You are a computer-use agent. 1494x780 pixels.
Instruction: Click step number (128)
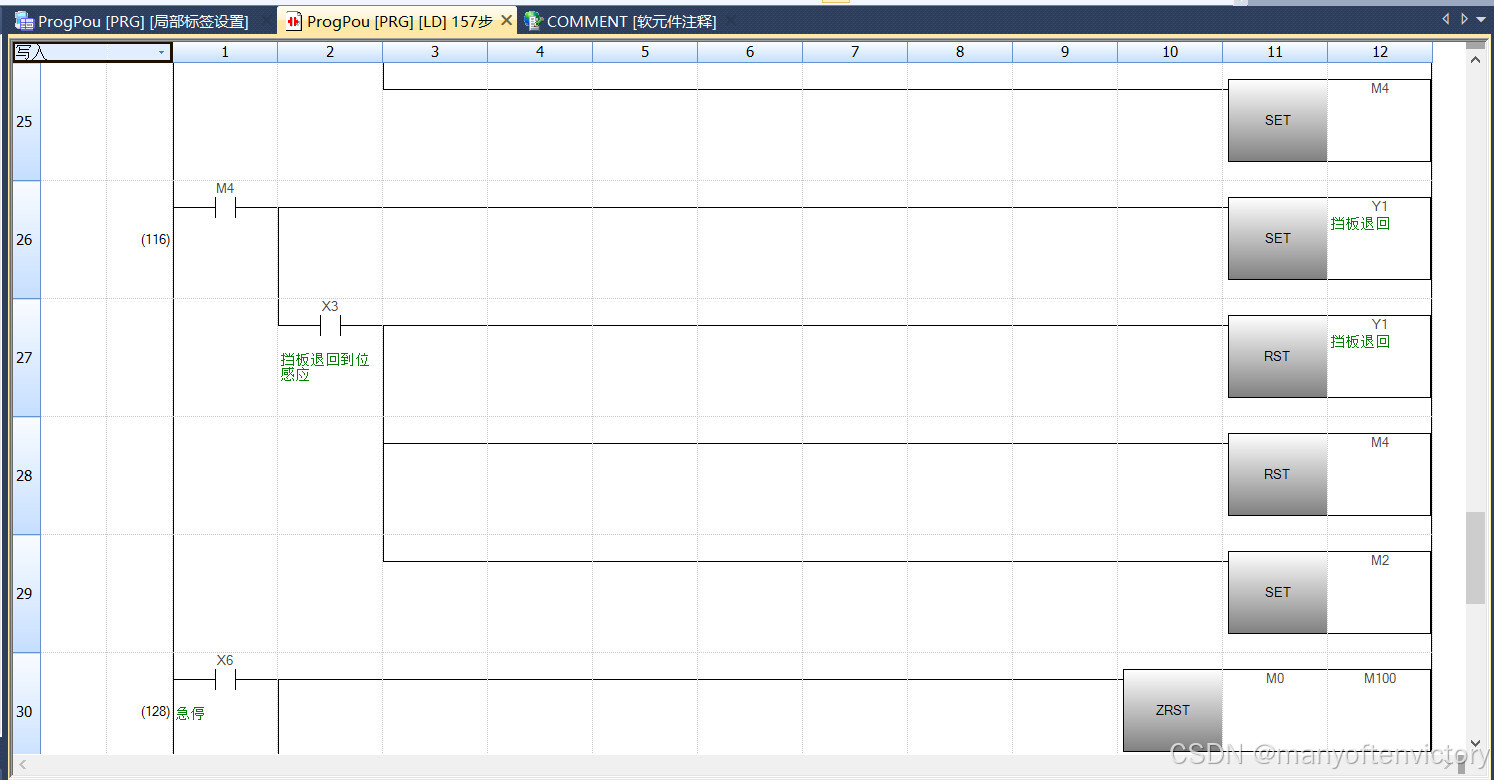[155, 712]
